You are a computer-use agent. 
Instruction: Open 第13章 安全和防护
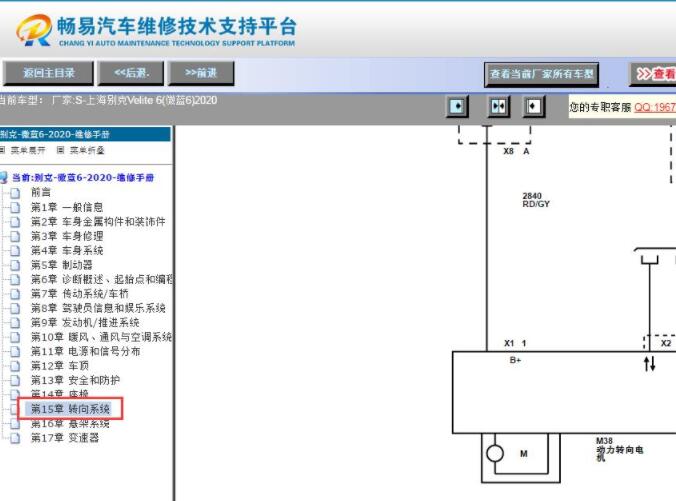click(75, 380)
